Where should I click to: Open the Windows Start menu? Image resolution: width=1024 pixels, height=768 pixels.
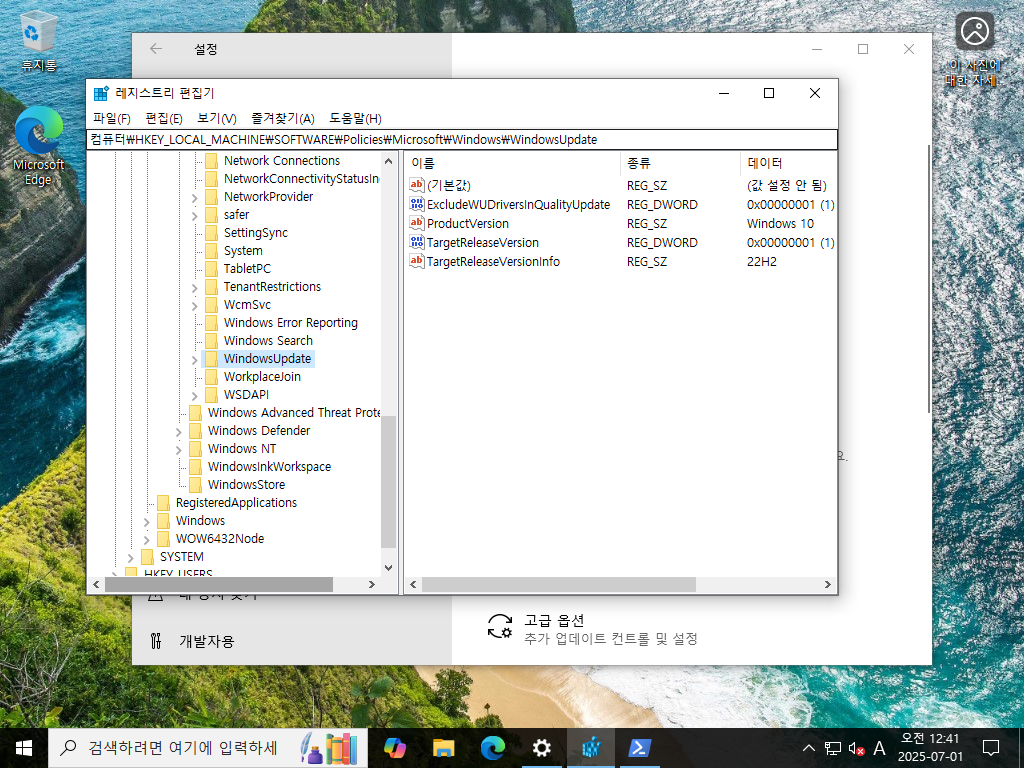click(24, 748)
